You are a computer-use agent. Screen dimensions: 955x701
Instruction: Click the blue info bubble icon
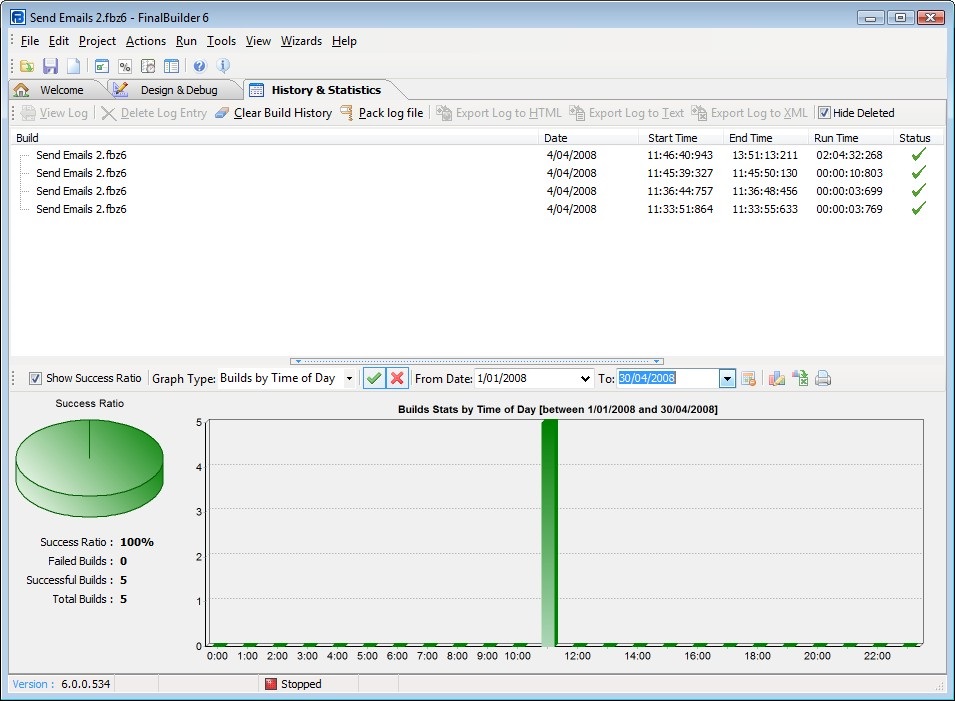tap(223, 66)
